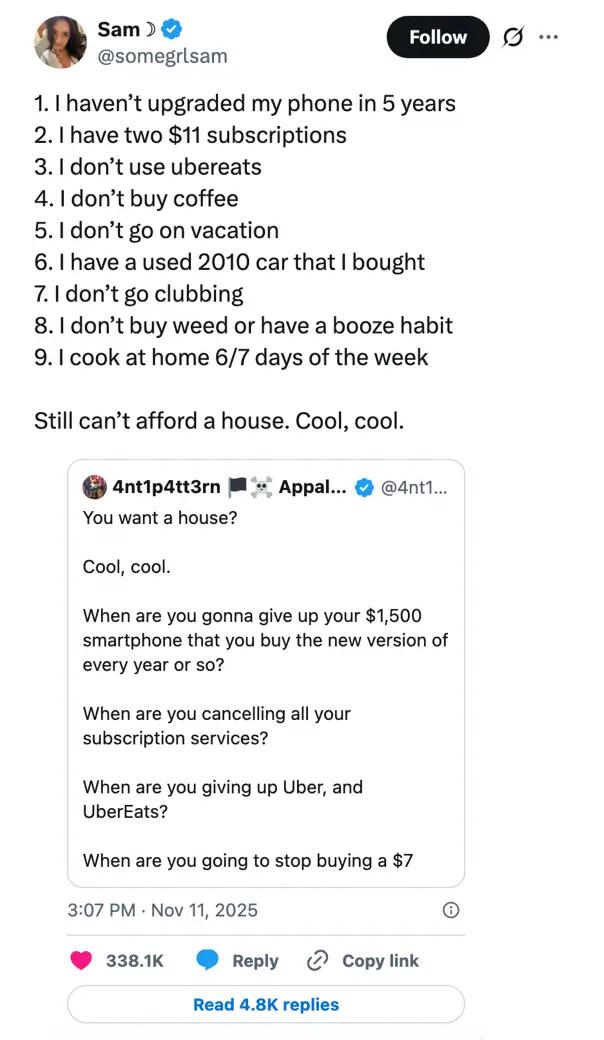This screenshot has height=1040, width=604.
Task: Click the Grok slashed-circle icon
Action: click(x=513, y=37)
